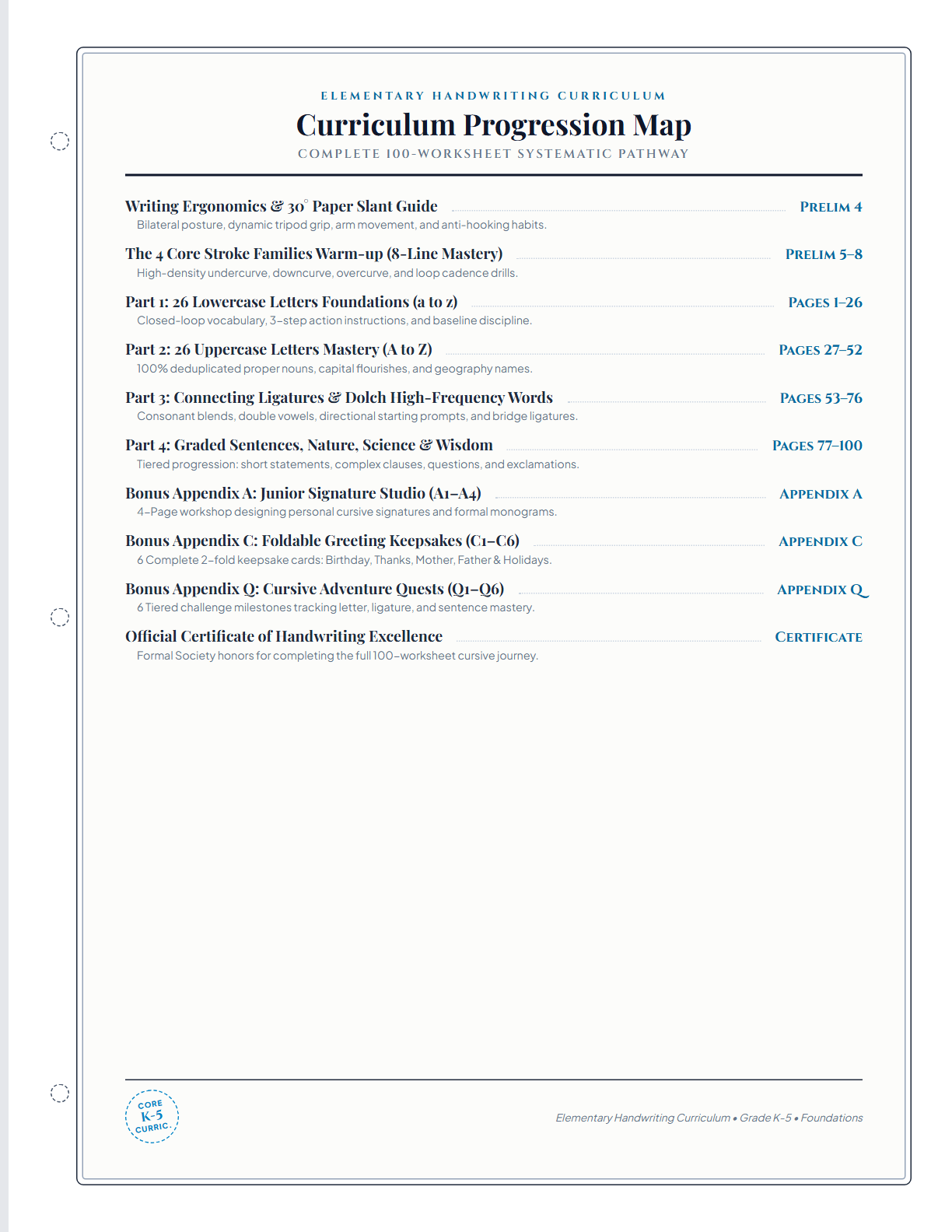Screen dimensions: 952x1232
Task: Click 'Bonus Appendix Q: Cursive Adventure Quests' title
Action: pyautogui.click(x=315, y=589)
